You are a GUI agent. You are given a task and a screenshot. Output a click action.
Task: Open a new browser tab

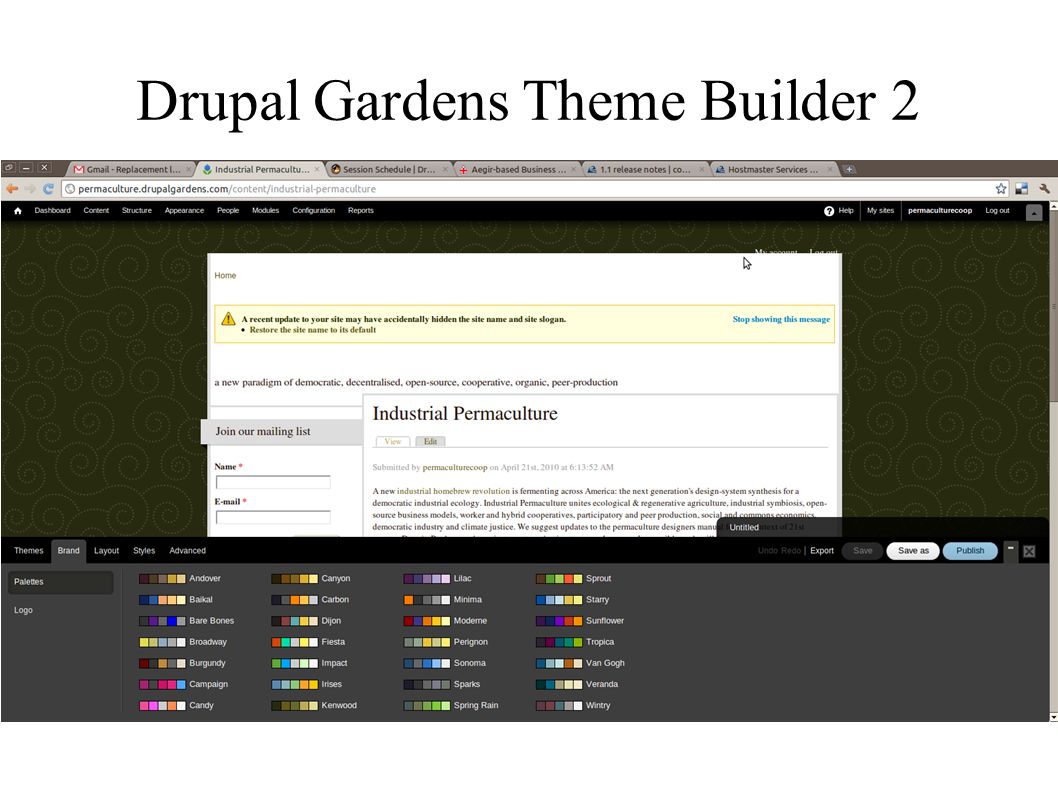[x=849, y=169]
